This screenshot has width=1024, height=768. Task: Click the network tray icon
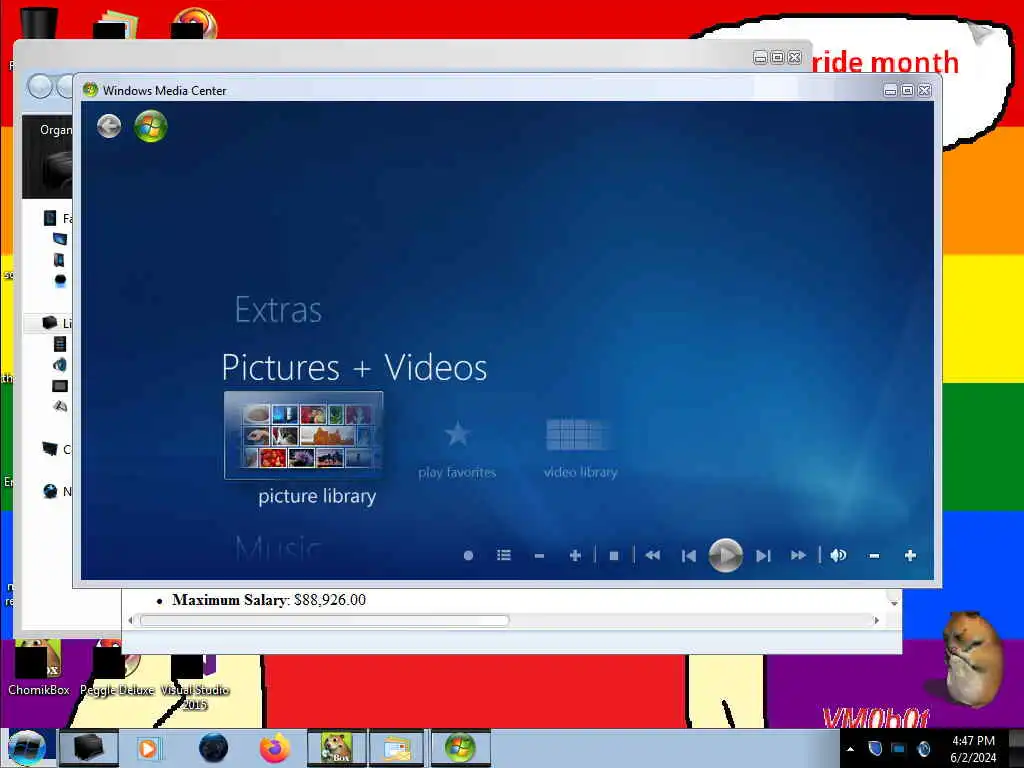(899, 748)
